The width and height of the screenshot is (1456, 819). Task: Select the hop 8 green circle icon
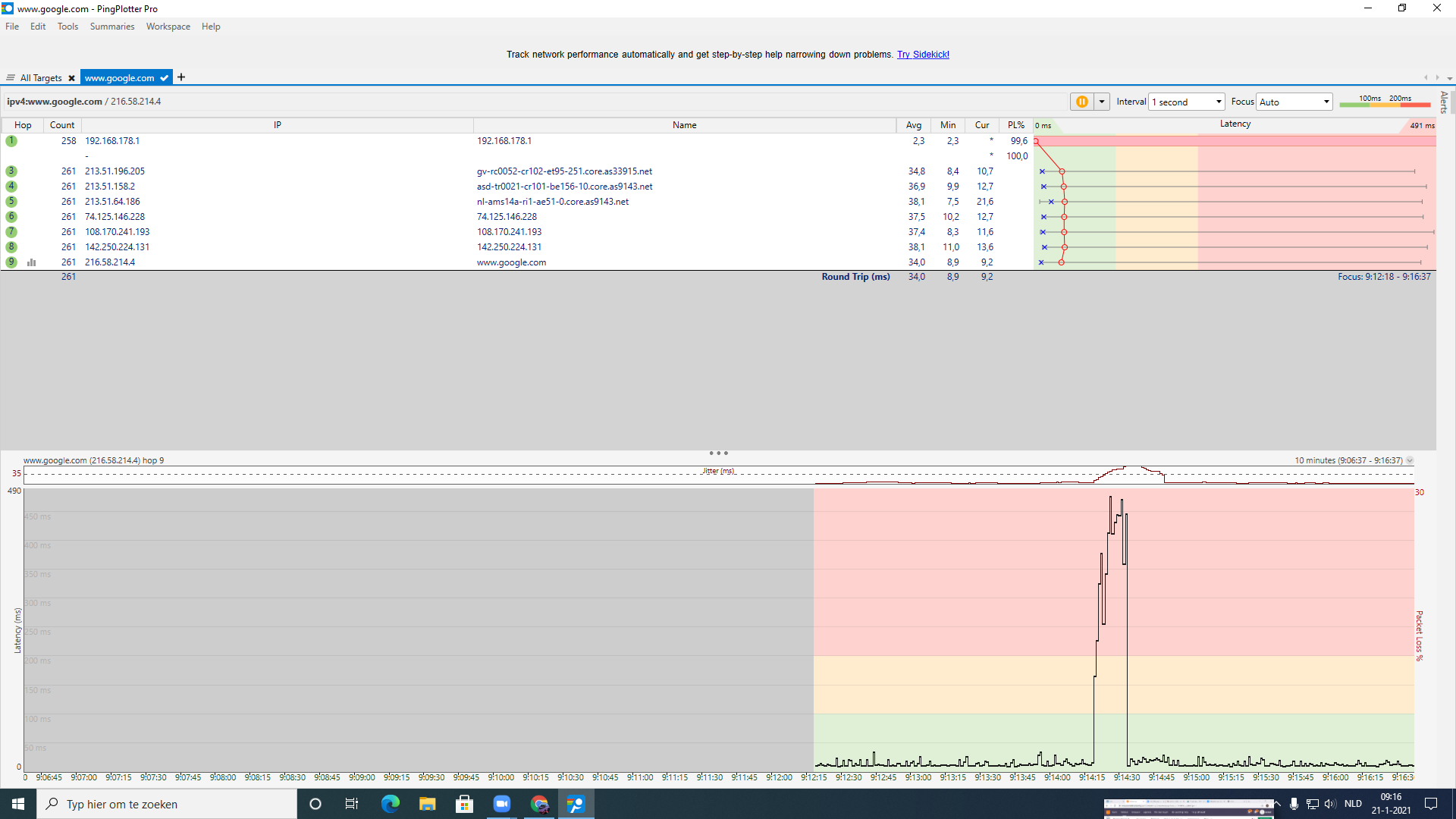coord(11,247)
